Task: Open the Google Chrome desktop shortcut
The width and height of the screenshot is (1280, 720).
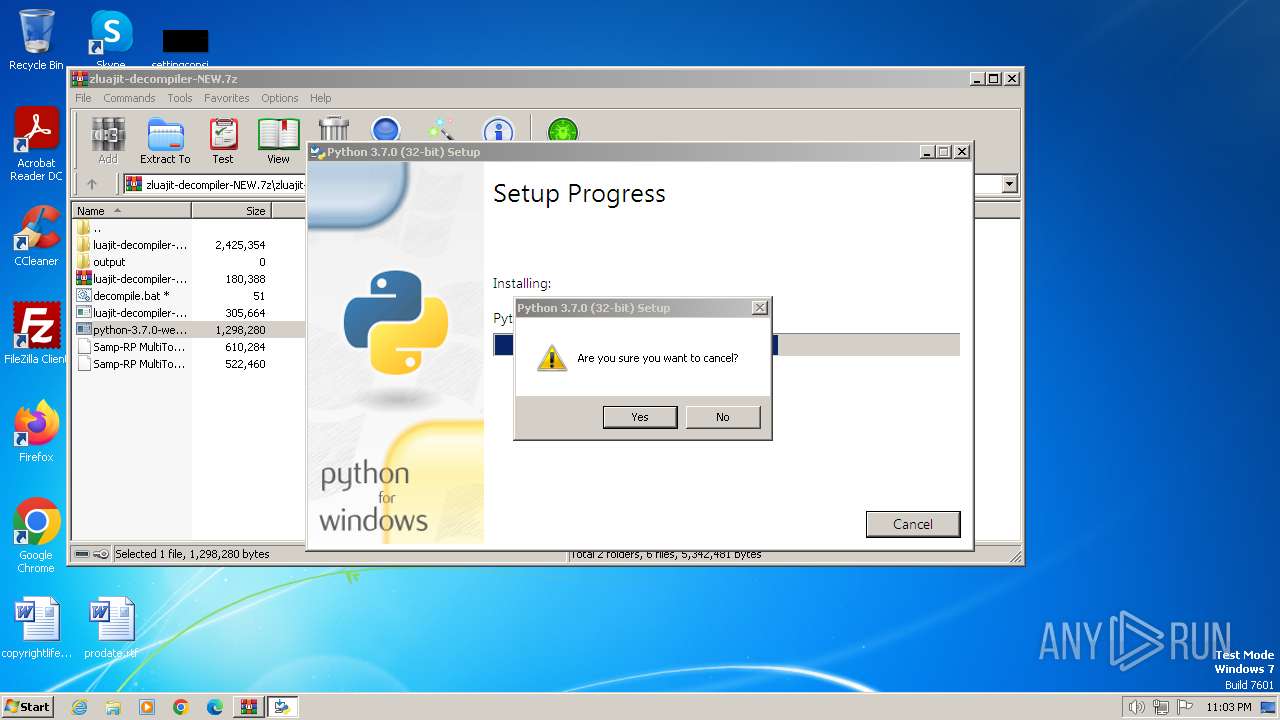Action: click(36, 536)
